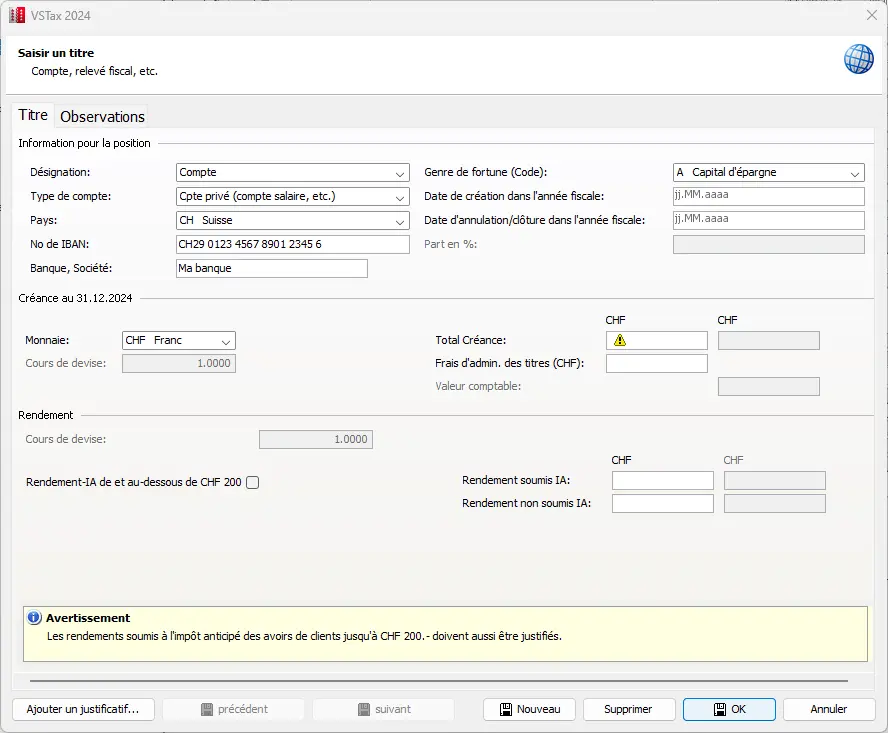888x733 pixels.
Task: Click the info icon beside Avertissement
Action: tap(34, 618)
